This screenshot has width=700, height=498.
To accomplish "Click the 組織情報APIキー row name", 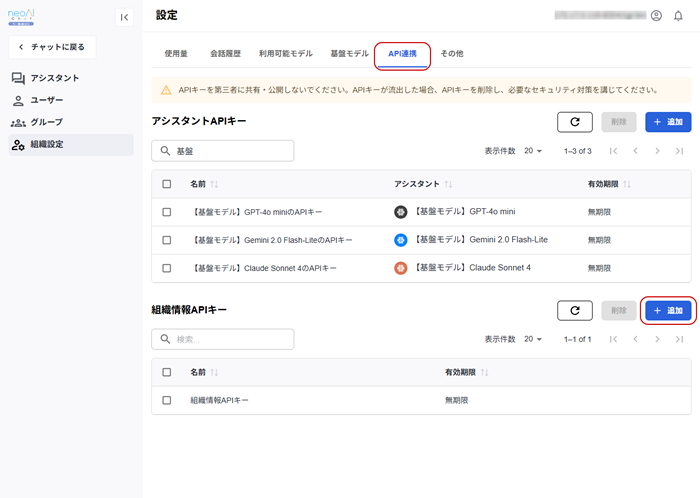I will [219, 400].
